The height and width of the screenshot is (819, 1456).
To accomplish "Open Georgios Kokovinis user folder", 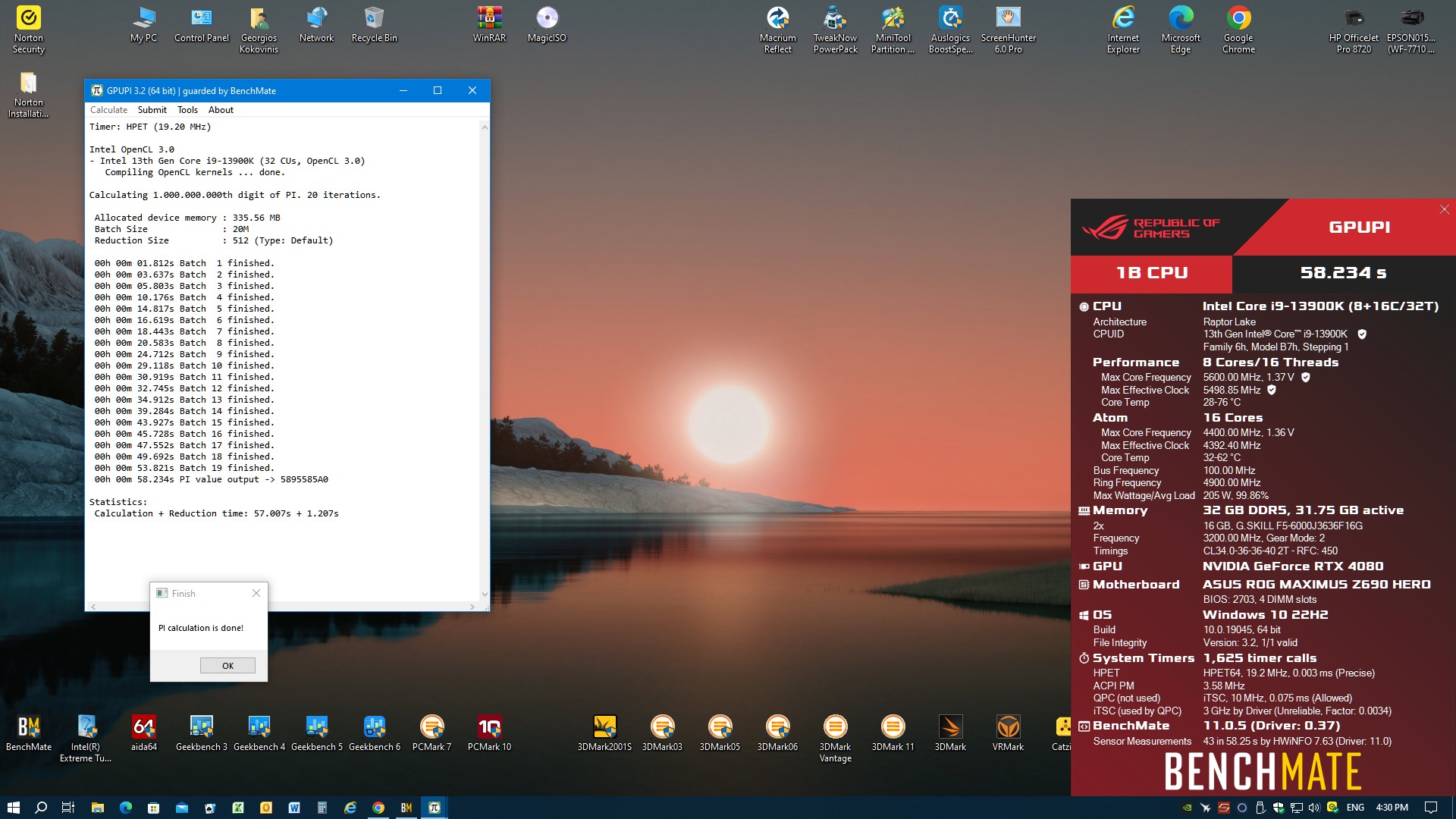I will click(259, 30).
